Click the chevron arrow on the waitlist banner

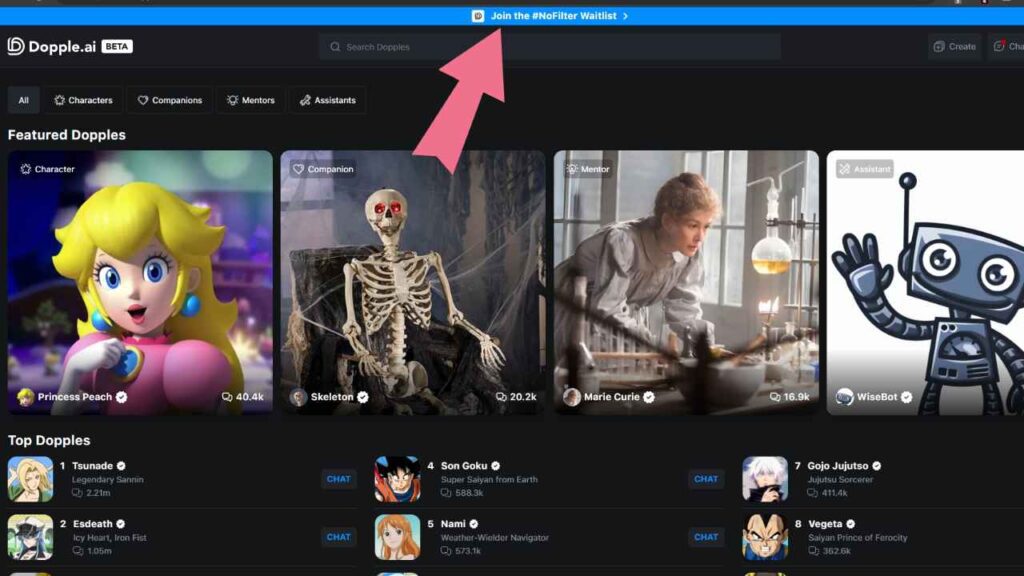click(625, 16)
